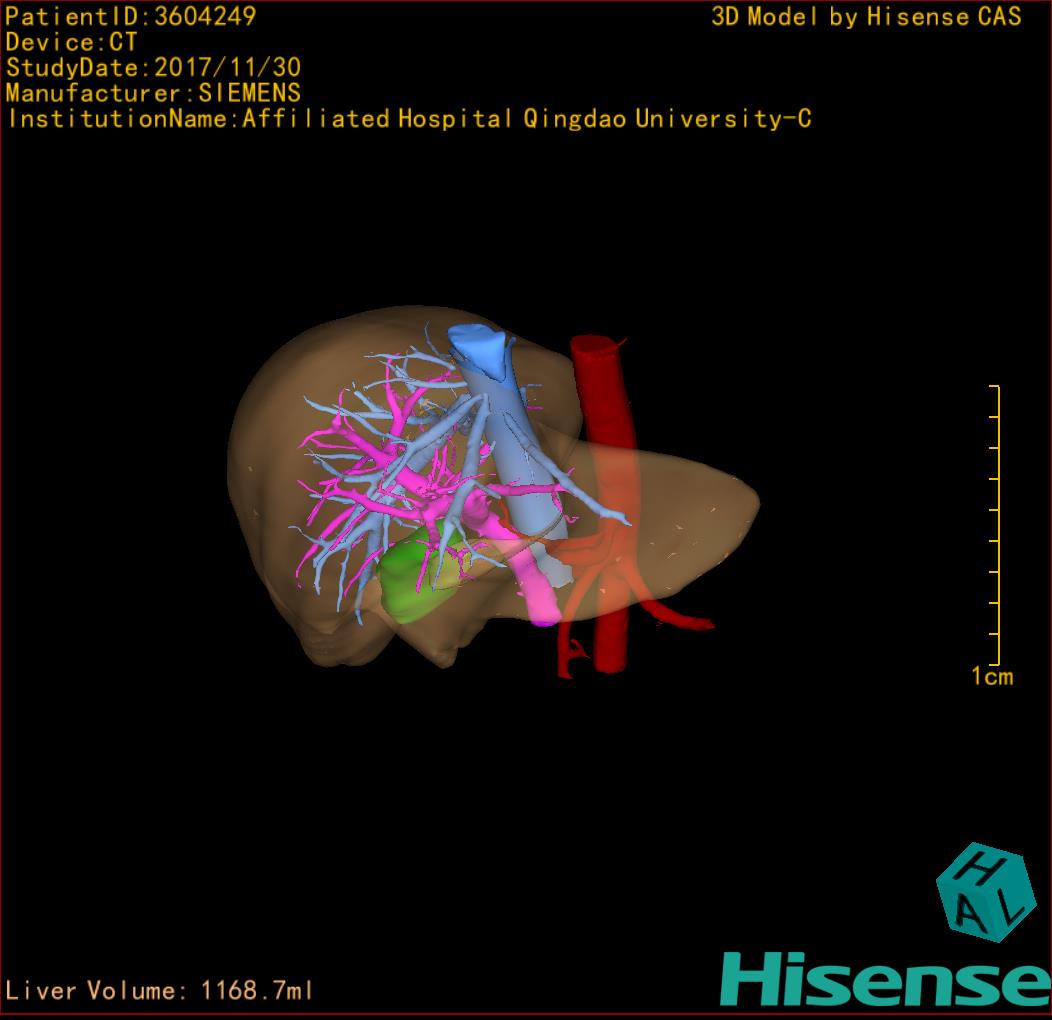Click the Manufacturer:SIEMENS label
Viewport: 1052px width, 1020px height.
153,94
